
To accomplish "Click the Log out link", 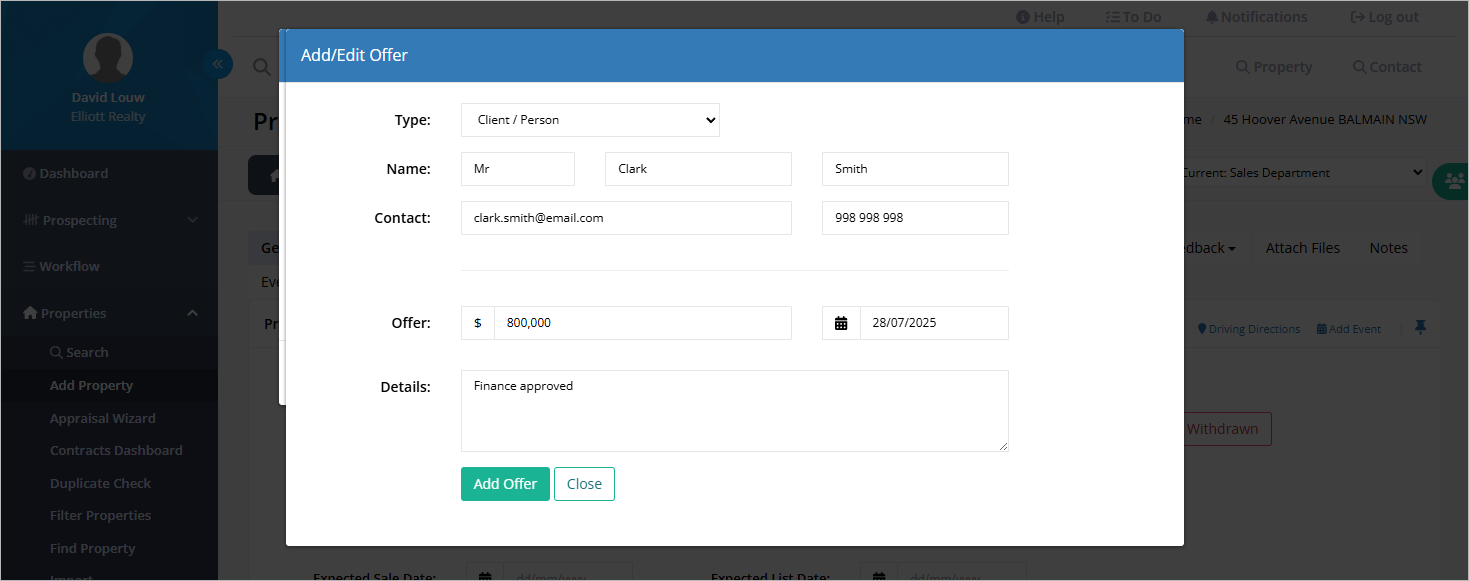I will [1384, 17].
